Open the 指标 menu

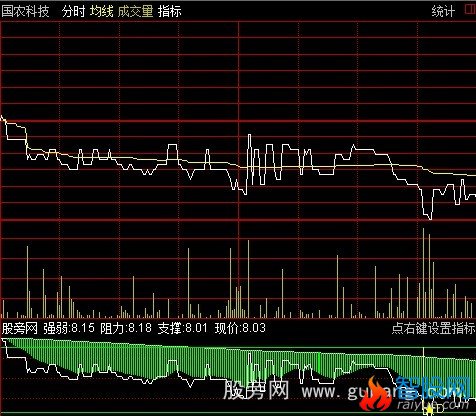coord(170,11)
